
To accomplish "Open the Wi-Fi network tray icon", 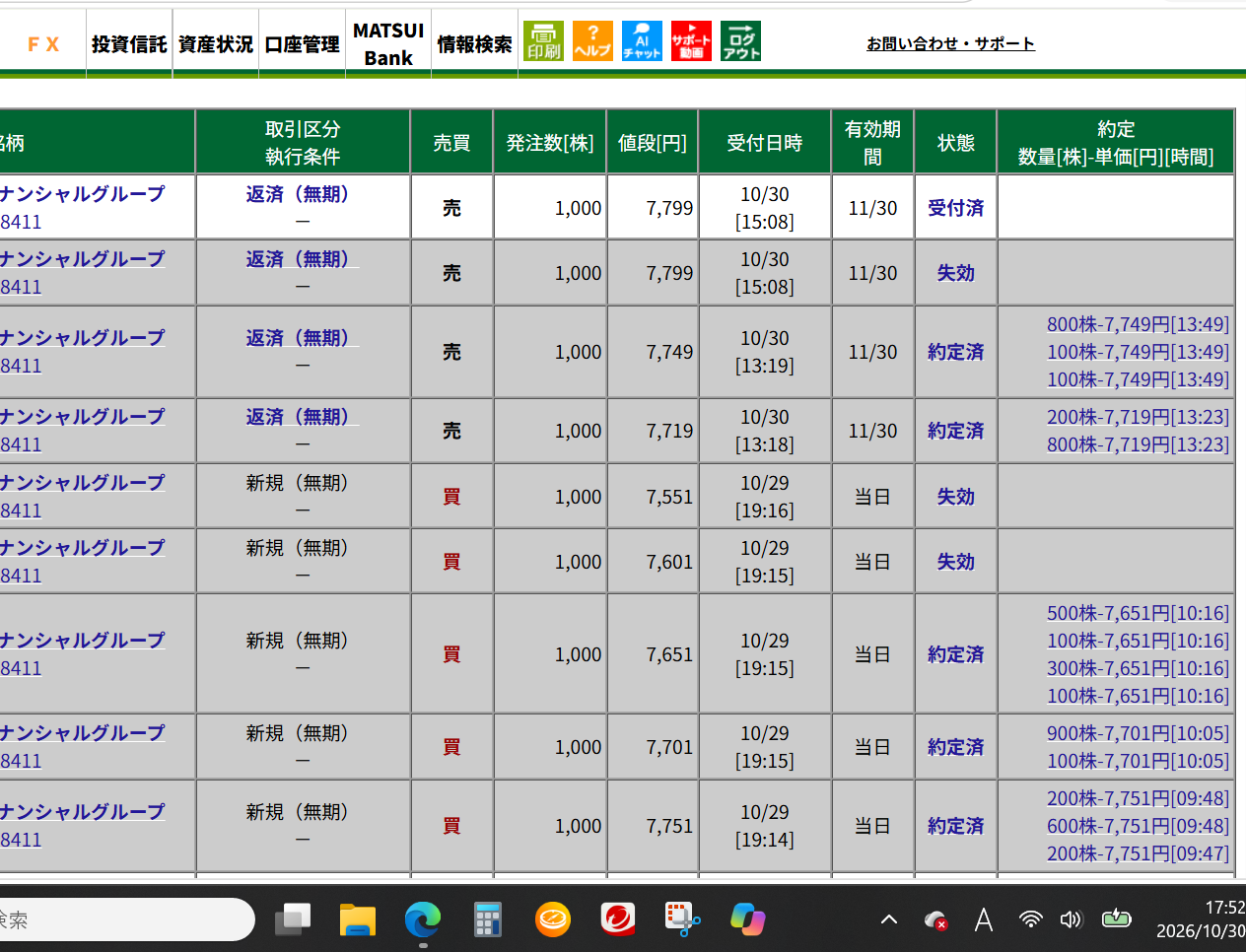I will [1030, 920].
